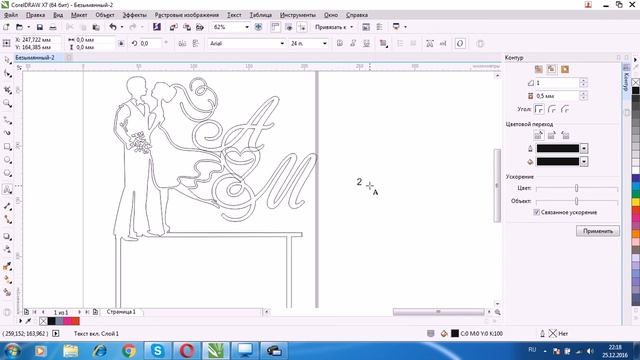Click the Import toolbar icon
The image size is (640, 360).
173,27
